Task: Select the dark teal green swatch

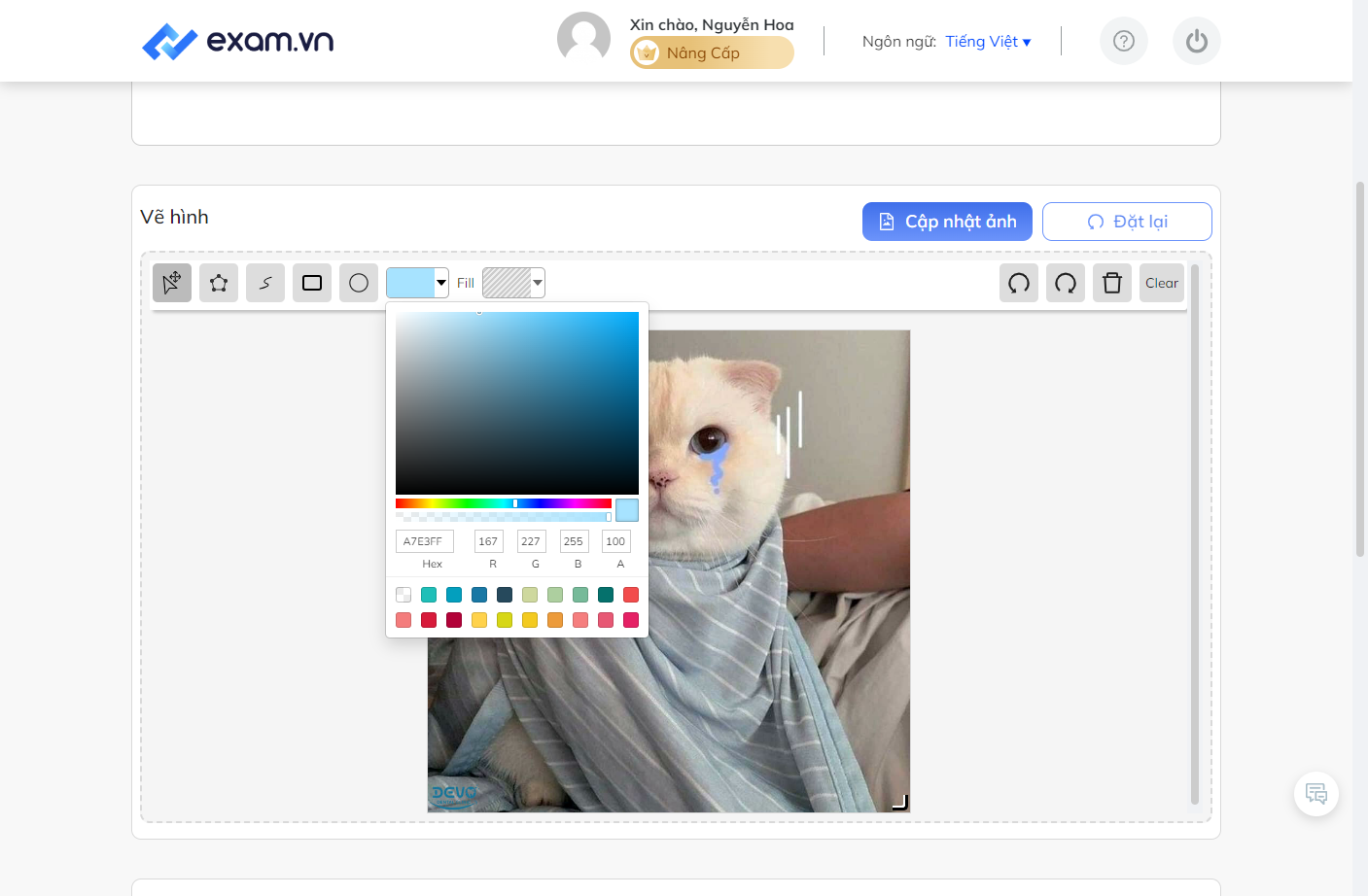Action: pyautogui.click(x=606, y=595)
